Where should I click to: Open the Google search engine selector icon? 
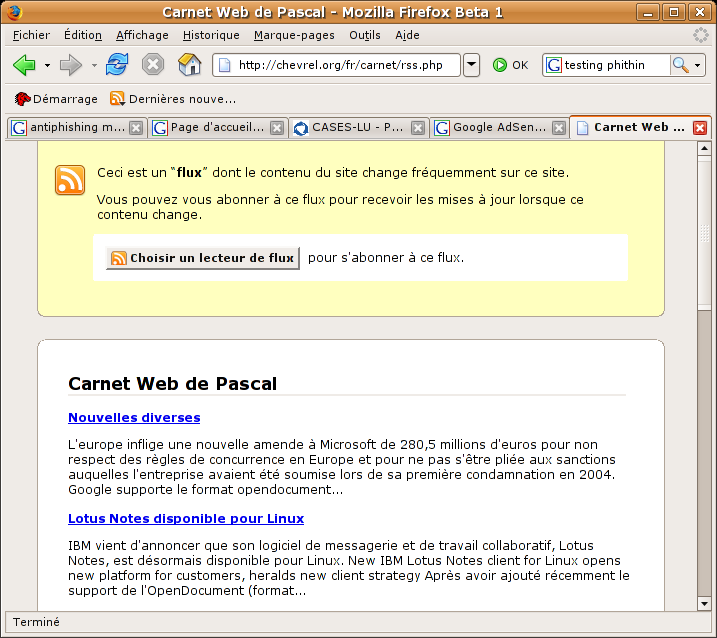[x=553, y=65]
